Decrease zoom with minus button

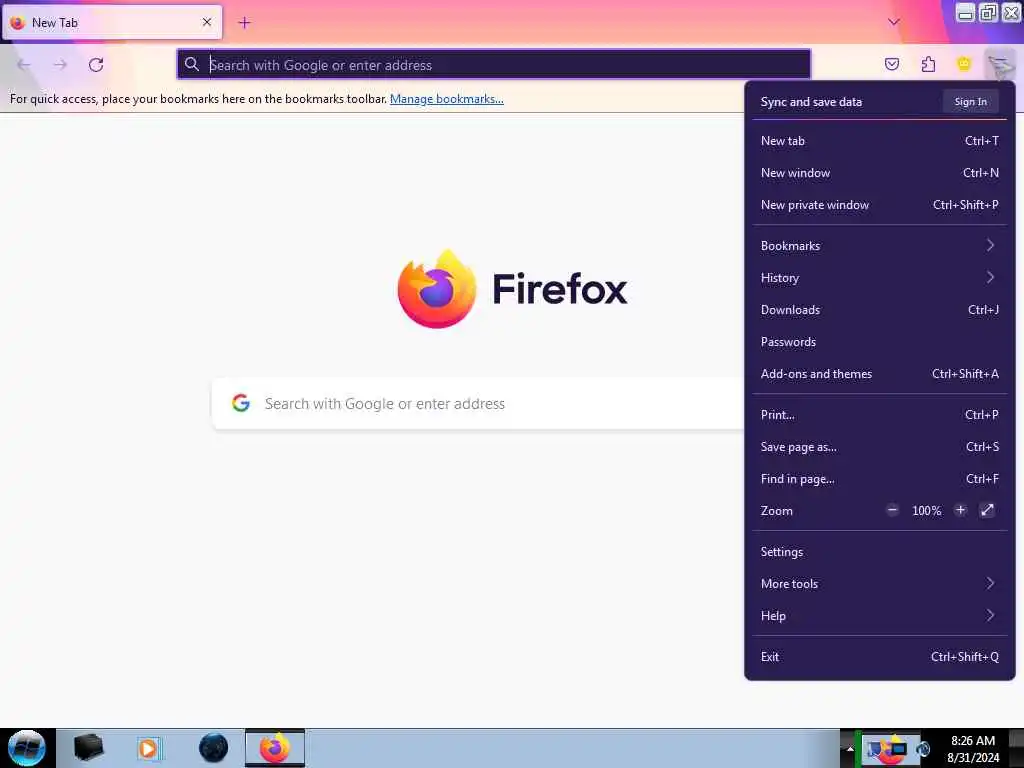(x=893, y=510)
